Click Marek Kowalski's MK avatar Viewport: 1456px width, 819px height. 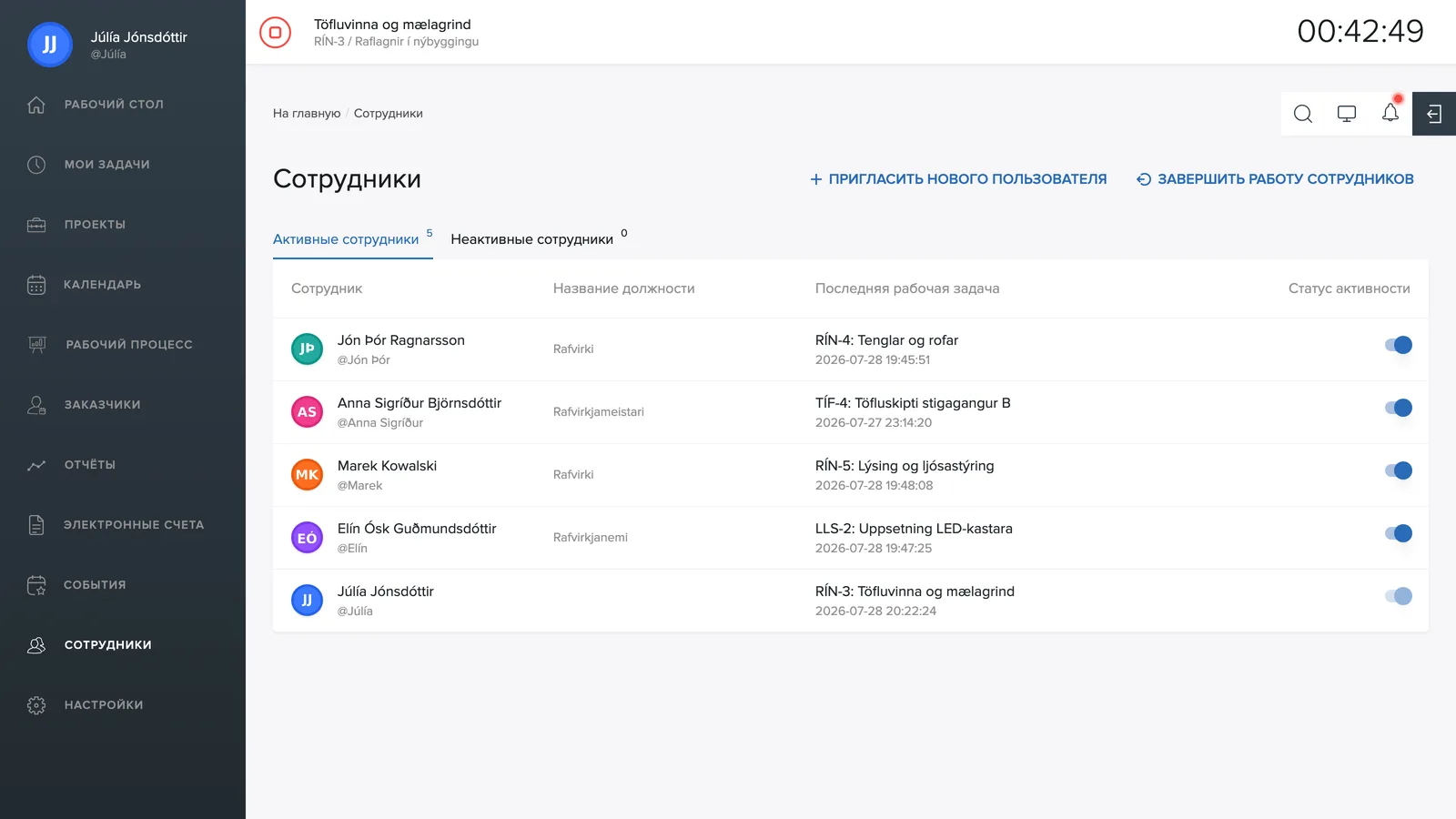307,474
